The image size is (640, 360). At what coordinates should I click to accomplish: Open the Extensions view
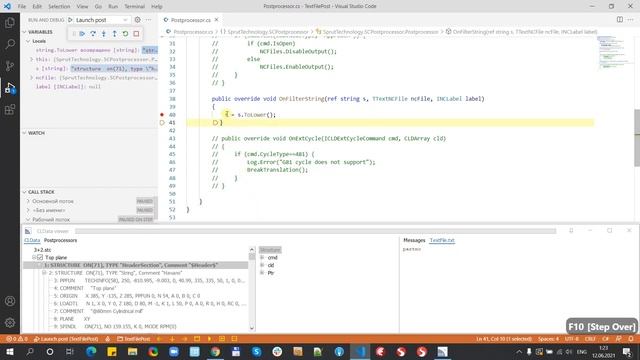[10, 109]
